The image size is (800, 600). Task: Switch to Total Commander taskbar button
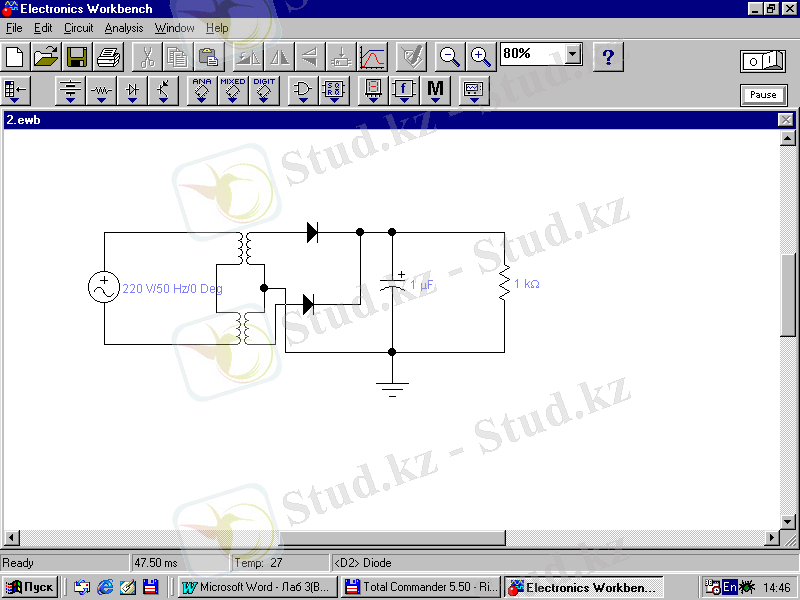[x=421, y=587]
